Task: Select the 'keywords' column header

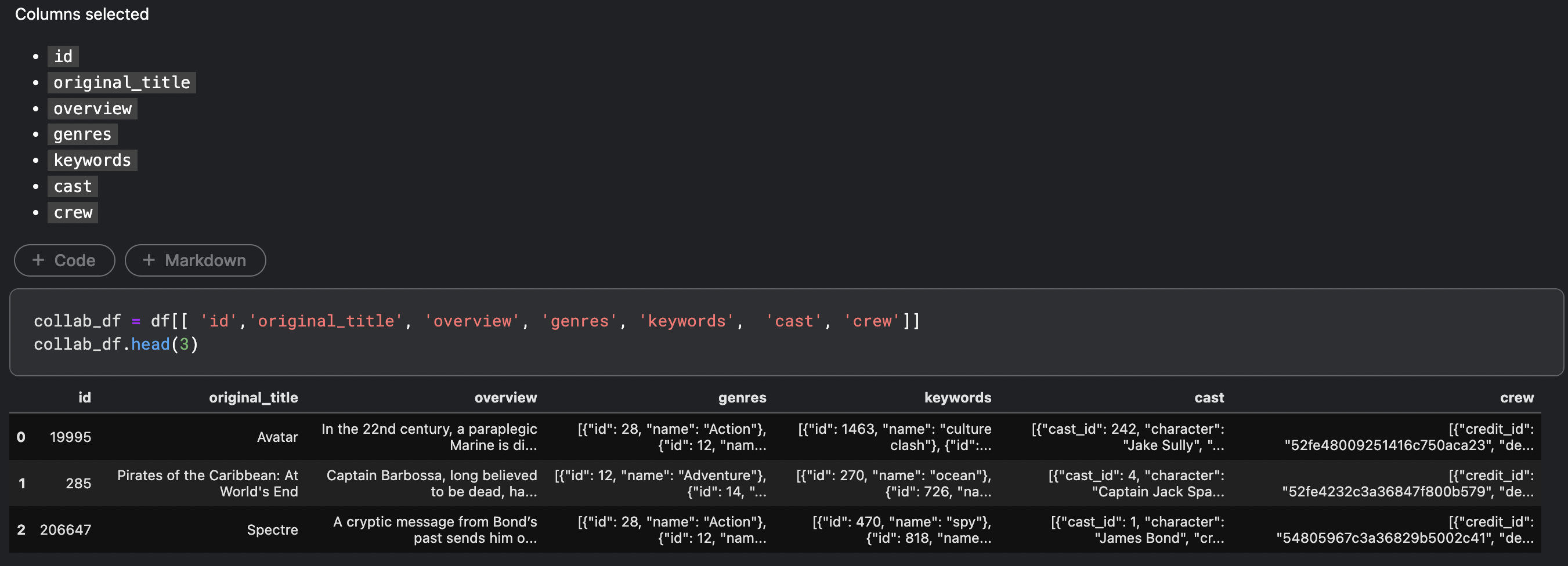Action: [958, 397]
